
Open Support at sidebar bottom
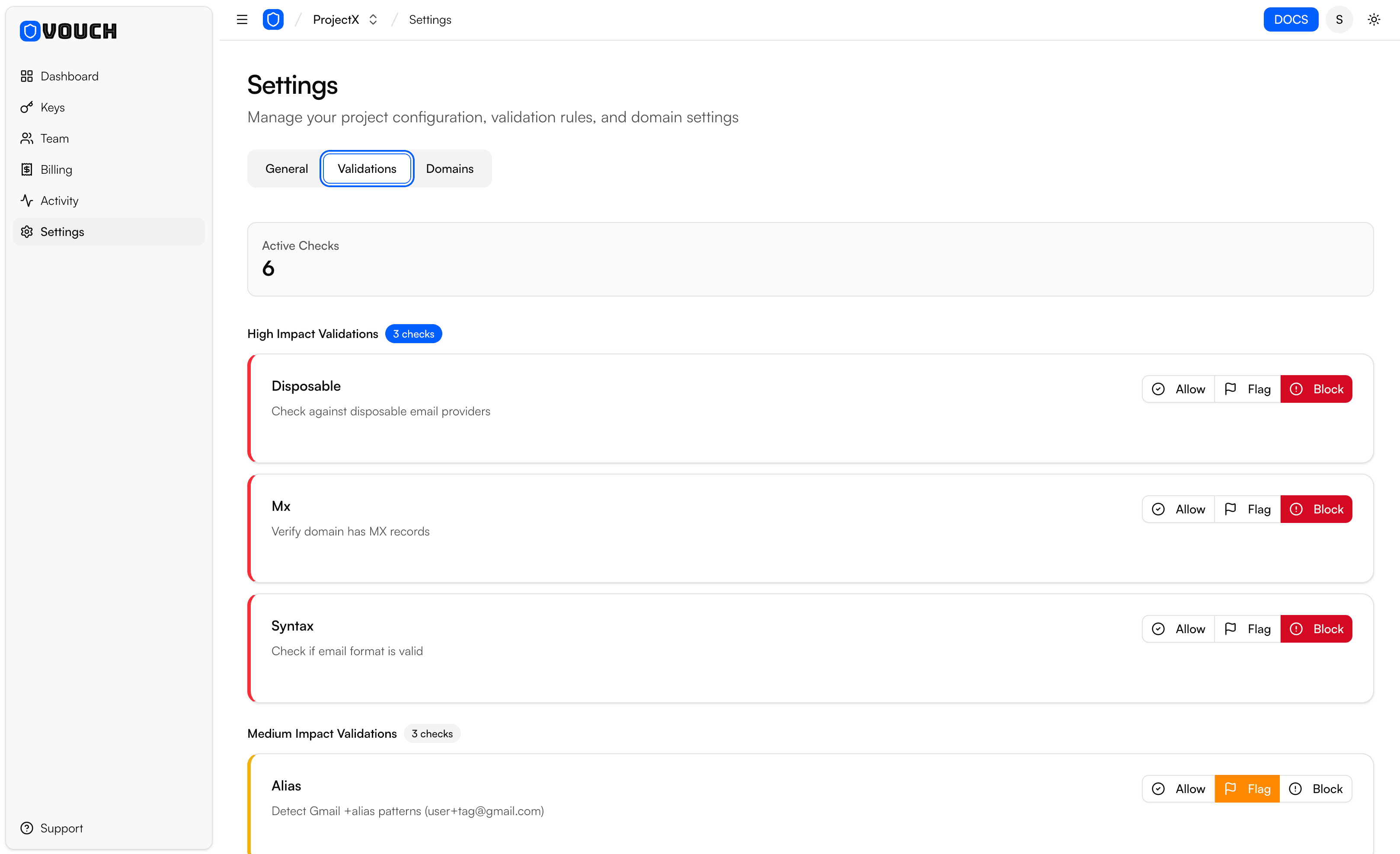[x=60, y=828]
